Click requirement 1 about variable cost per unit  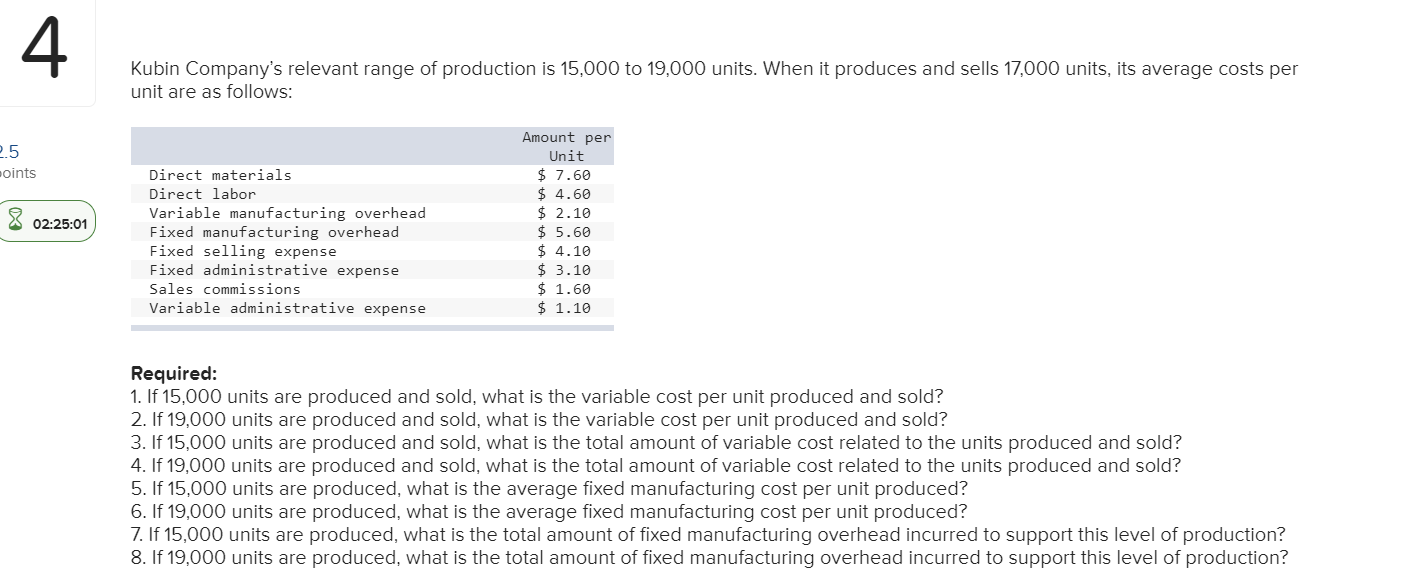click(x=537, y=397)
